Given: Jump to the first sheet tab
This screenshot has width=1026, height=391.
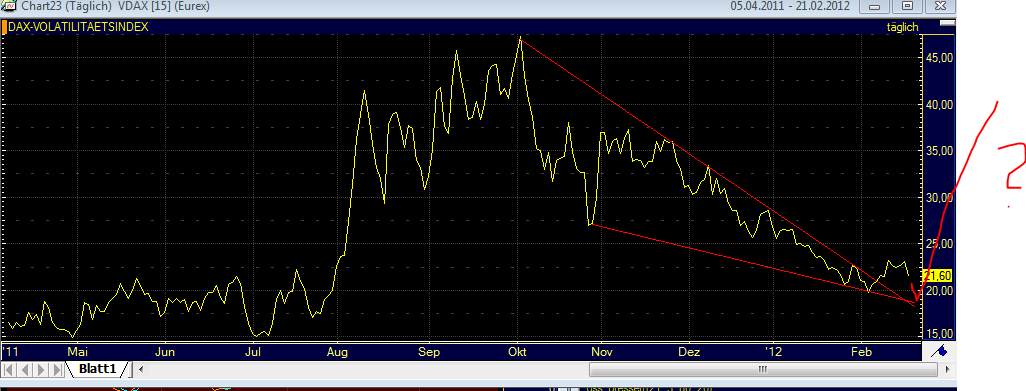Looking at the screenshot, I should click(x=10, y=369).
